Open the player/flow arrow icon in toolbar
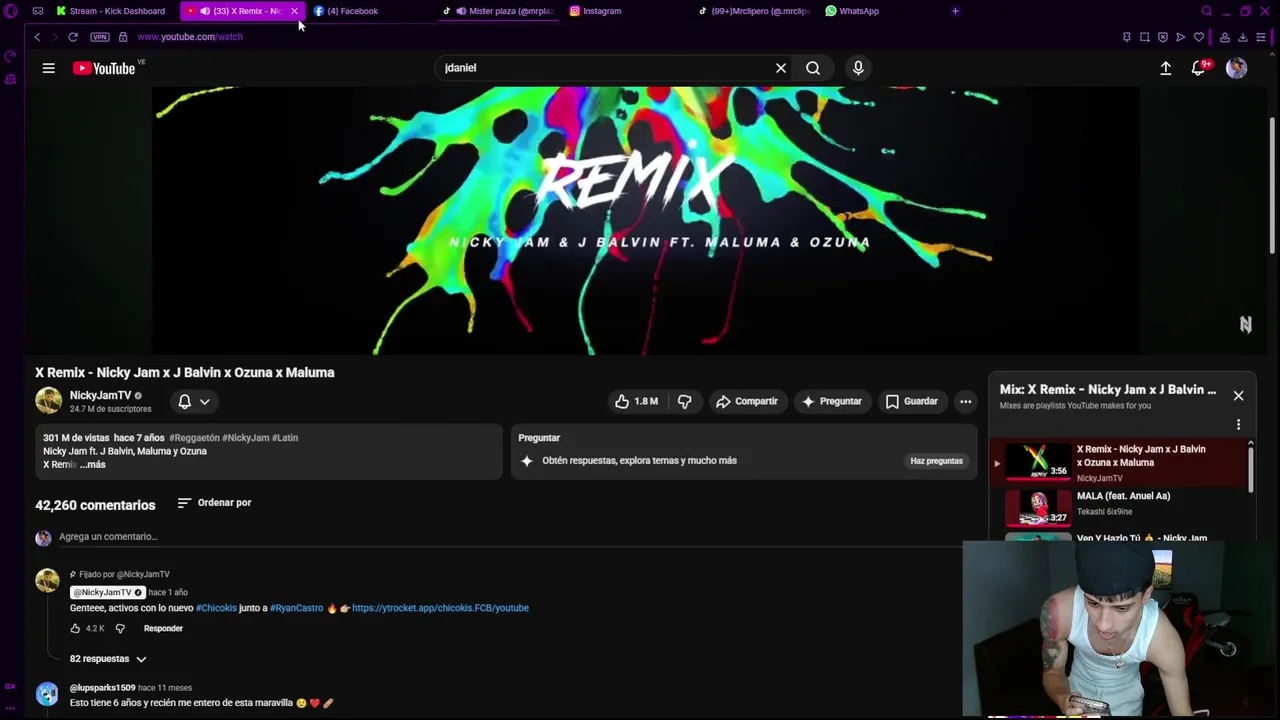1280x720 pixels. pos(1181,37)
